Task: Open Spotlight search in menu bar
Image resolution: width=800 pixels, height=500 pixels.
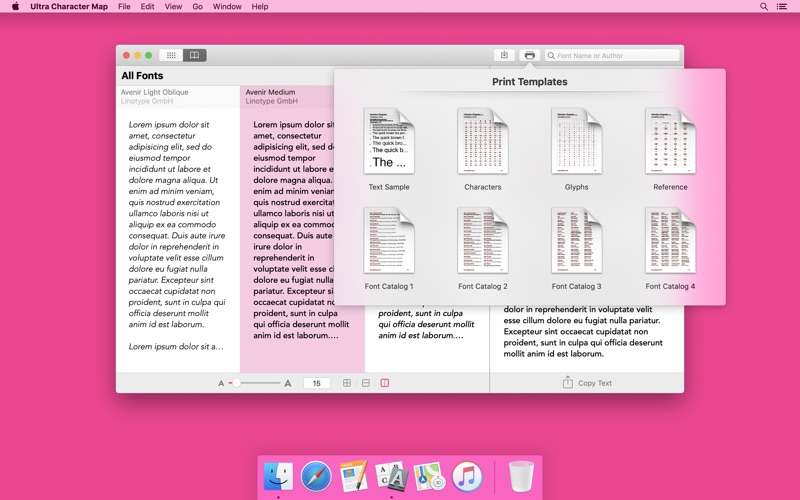Action: [x=764, y=7]
